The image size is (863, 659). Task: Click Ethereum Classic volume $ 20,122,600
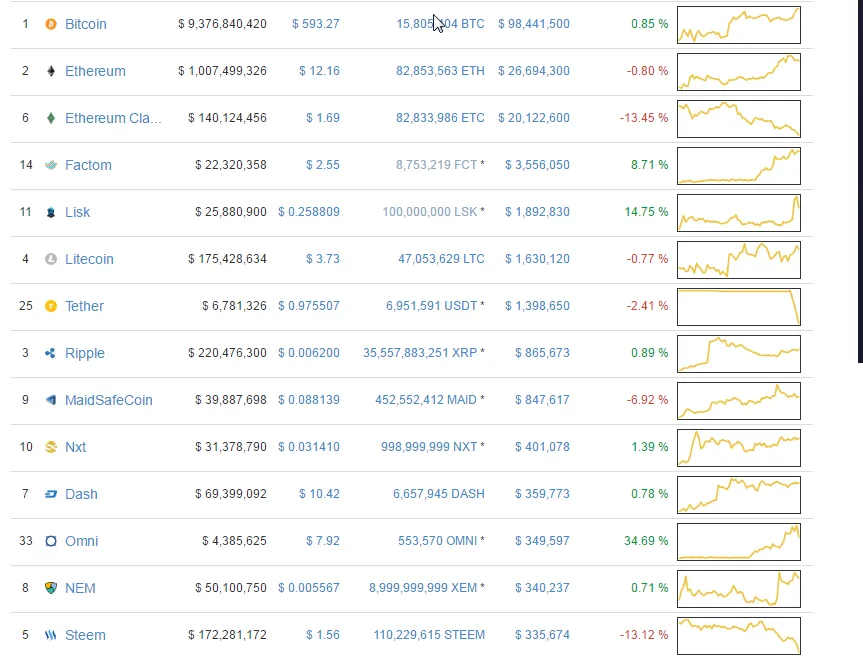pos(534,118)
